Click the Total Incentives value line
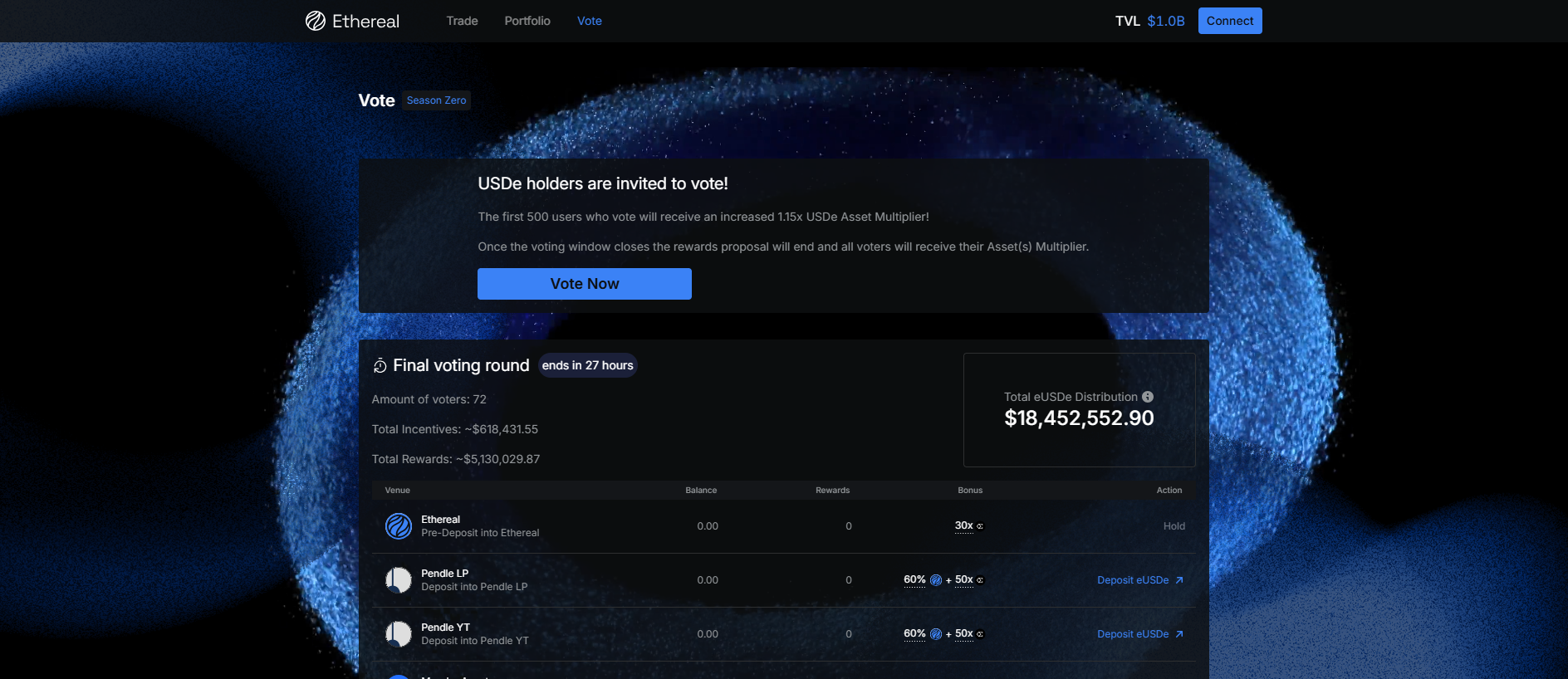The image size is (1568, 679). [455, 429]
